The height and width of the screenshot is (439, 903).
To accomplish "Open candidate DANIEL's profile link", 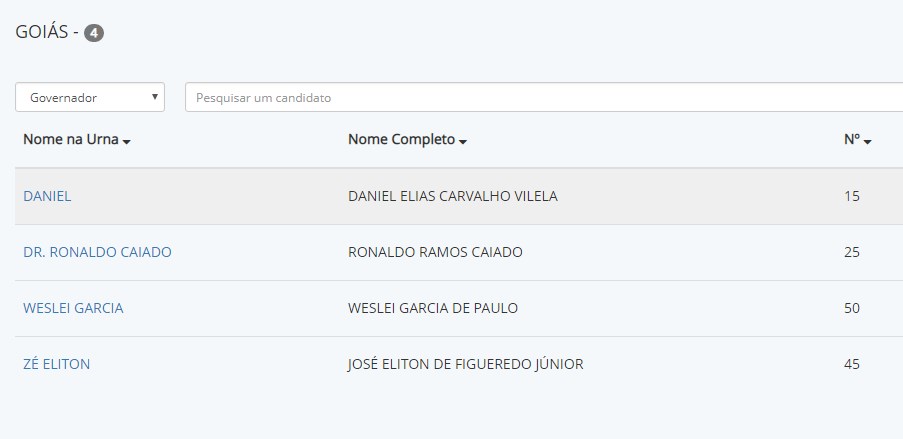I will coord(47,196).
